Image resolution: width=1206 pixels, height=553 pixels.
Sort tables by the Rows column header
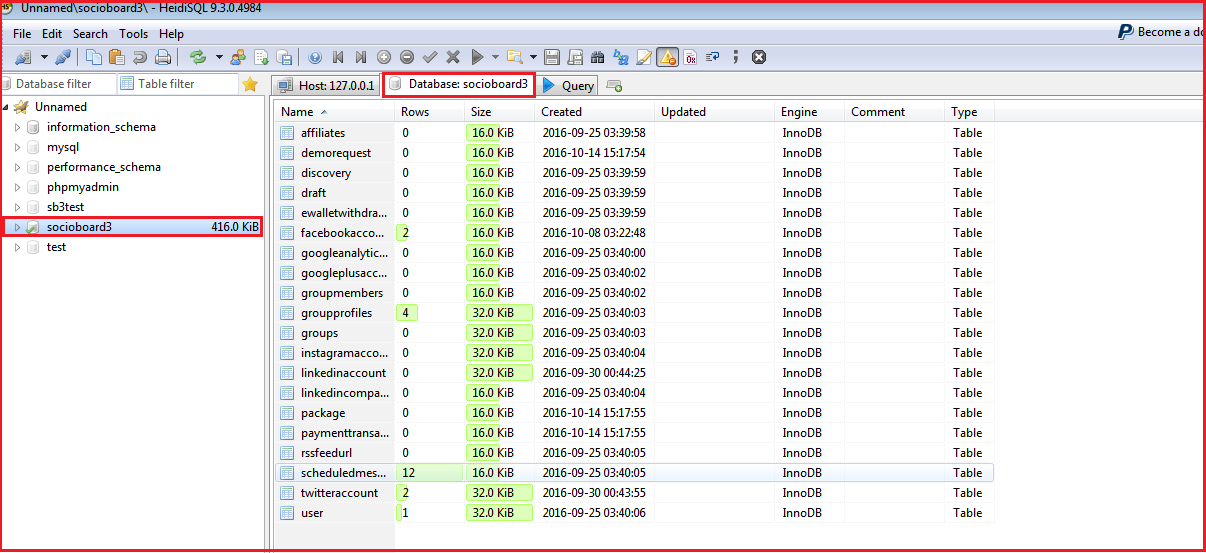point(430,112)
